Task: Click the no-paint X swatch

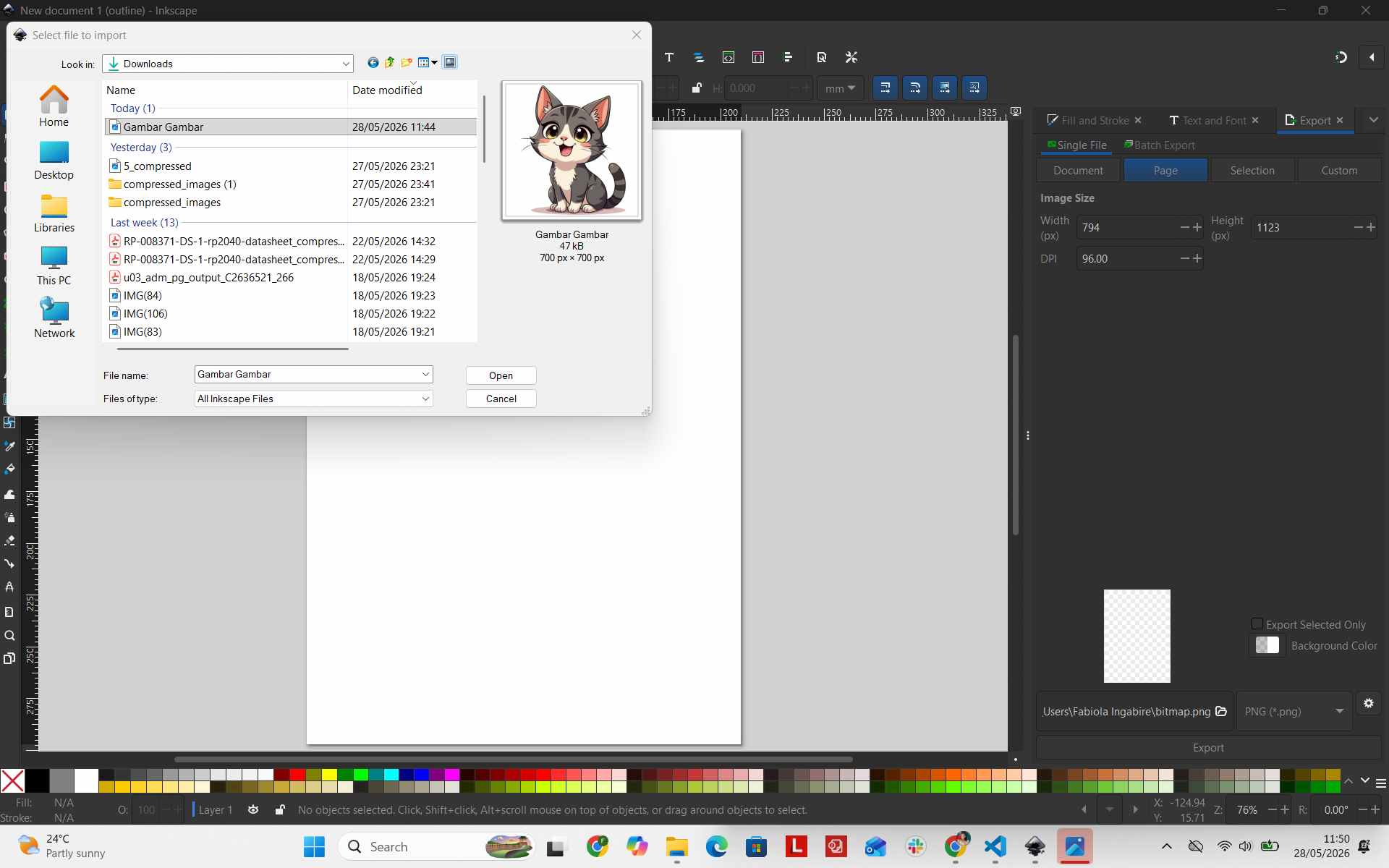Action: pos(12,780)
